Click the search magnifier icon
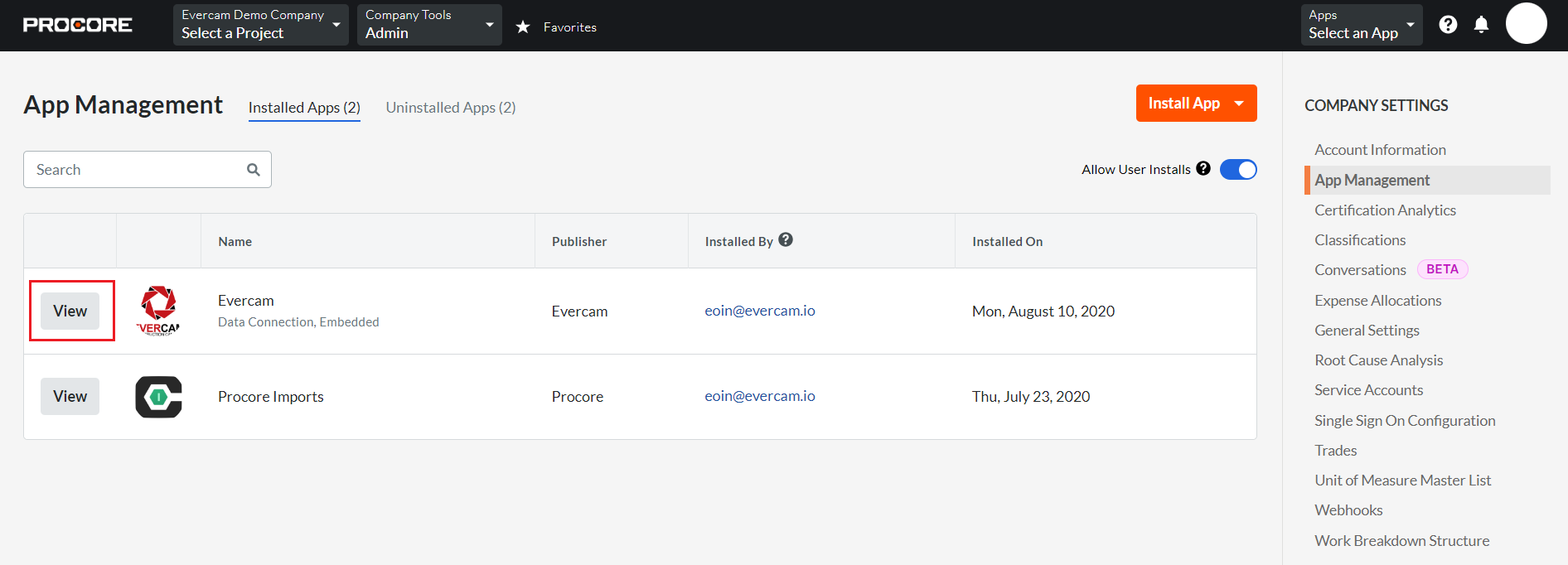The height and width of the screenshot is (565, 1568). tap(254, 170)
